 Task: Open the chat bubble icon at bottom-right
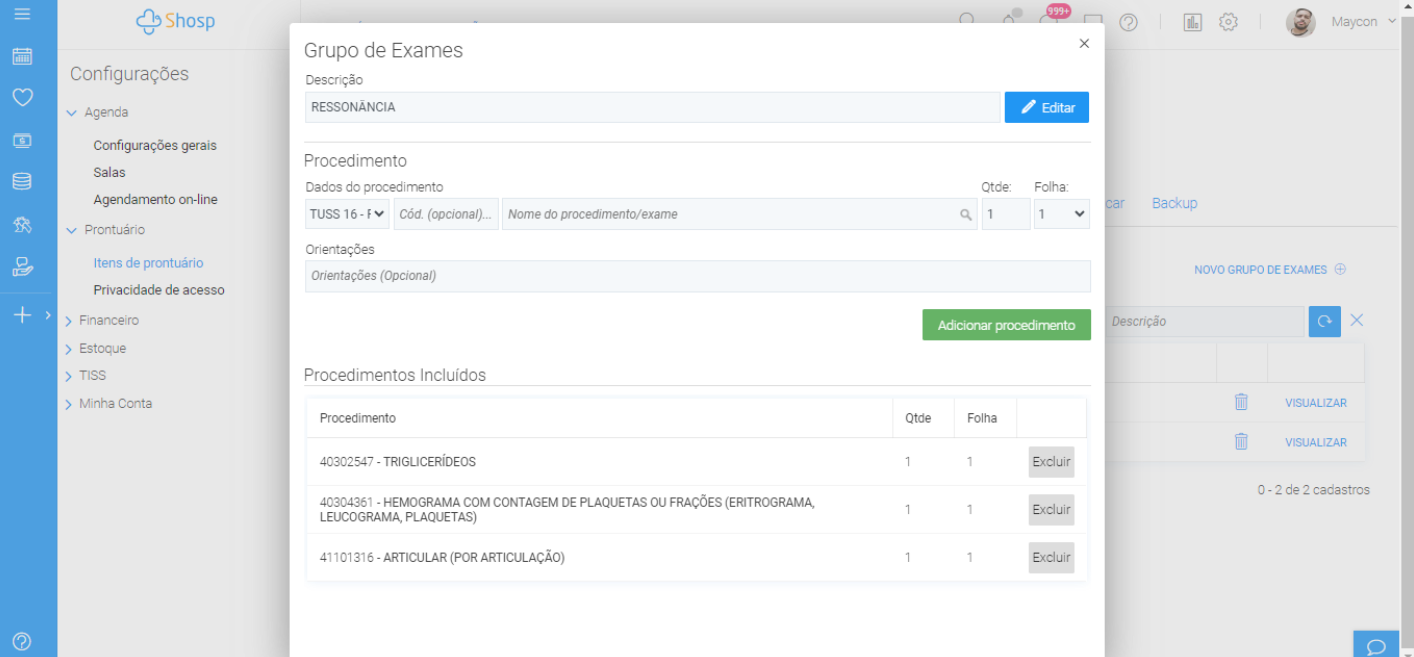(x=1376, y=645)
